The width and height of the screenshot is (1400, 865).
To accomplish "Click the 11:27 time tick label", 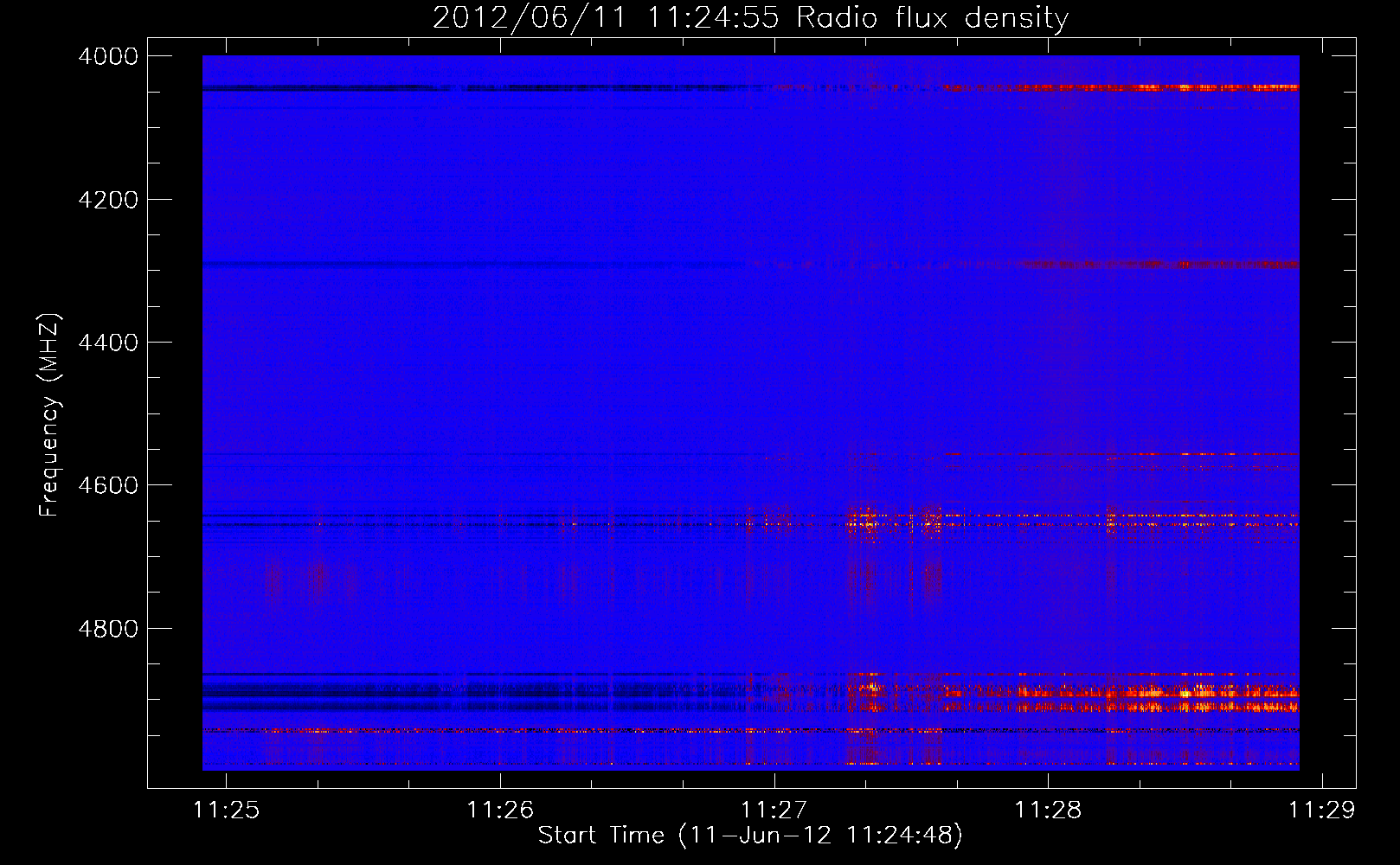I will pos(774,810).
